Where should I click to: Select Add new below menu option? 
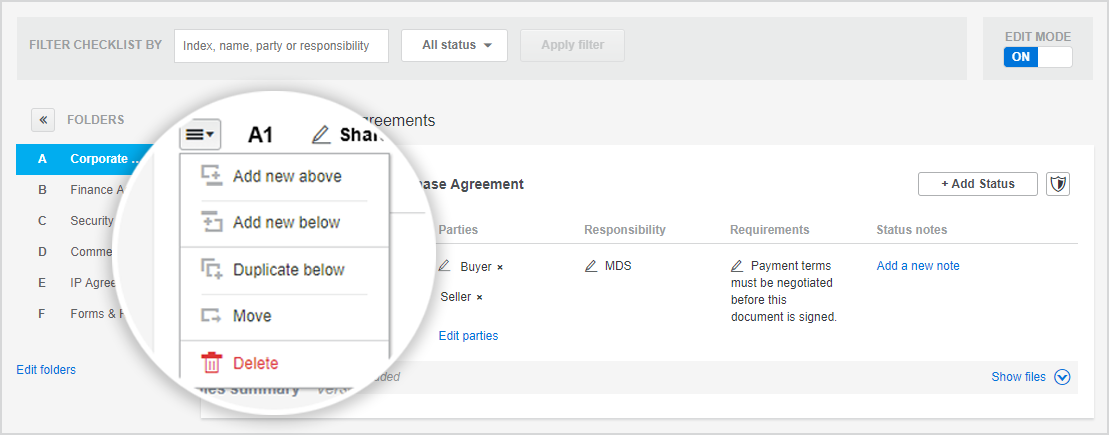click(286, 222)
